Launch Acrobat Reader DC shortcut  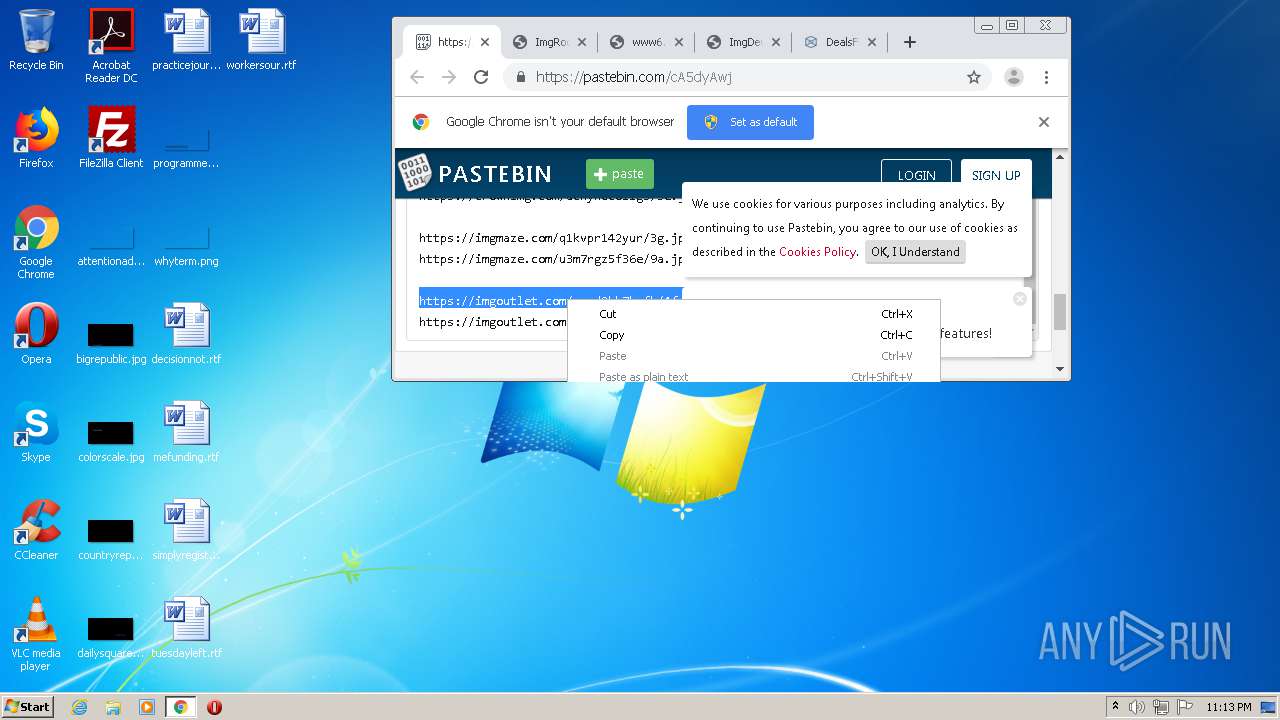(x=111, y=46)
